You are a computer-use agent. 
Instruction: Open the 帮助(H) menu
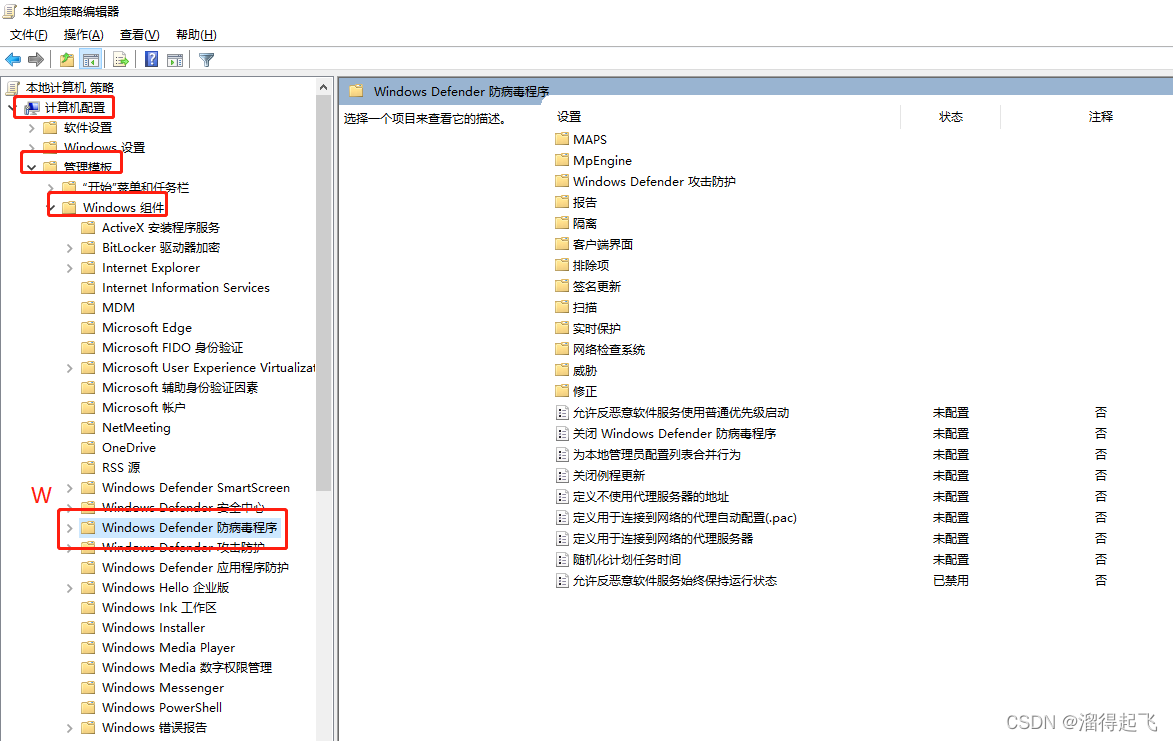(x=196, y=34)
